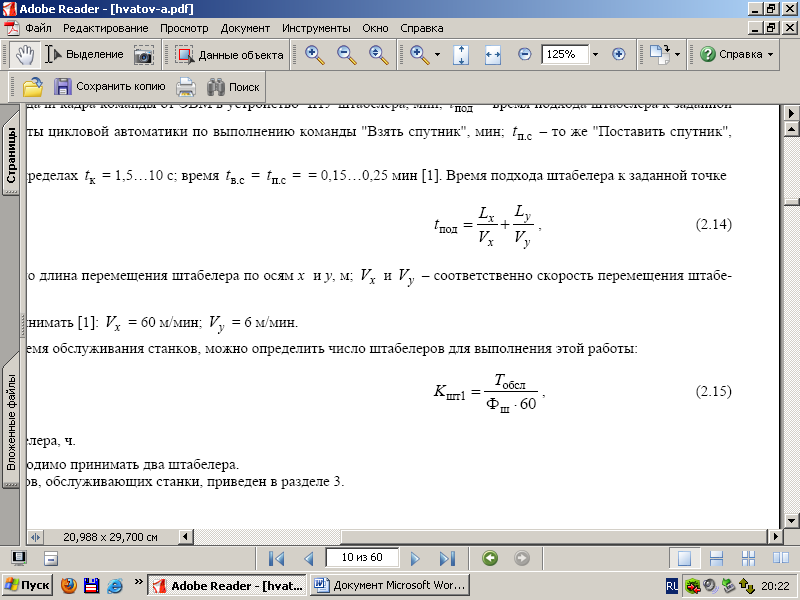Viewport: 800px width, 600px height.
Task: Open the Вложенные файлы side panel tab
Action: [11, 421]
